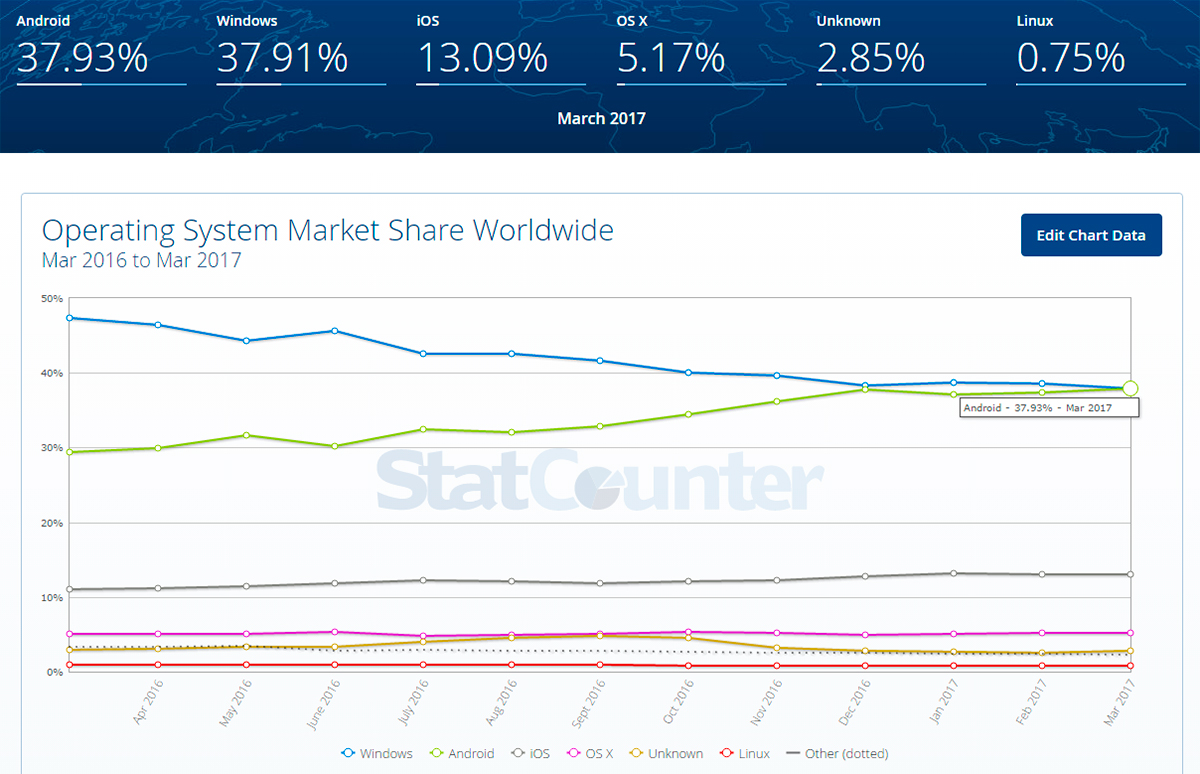The image size is (1200, 774).
Task: Select the Windows 37.91% stat tile
Action: point(300,50)
